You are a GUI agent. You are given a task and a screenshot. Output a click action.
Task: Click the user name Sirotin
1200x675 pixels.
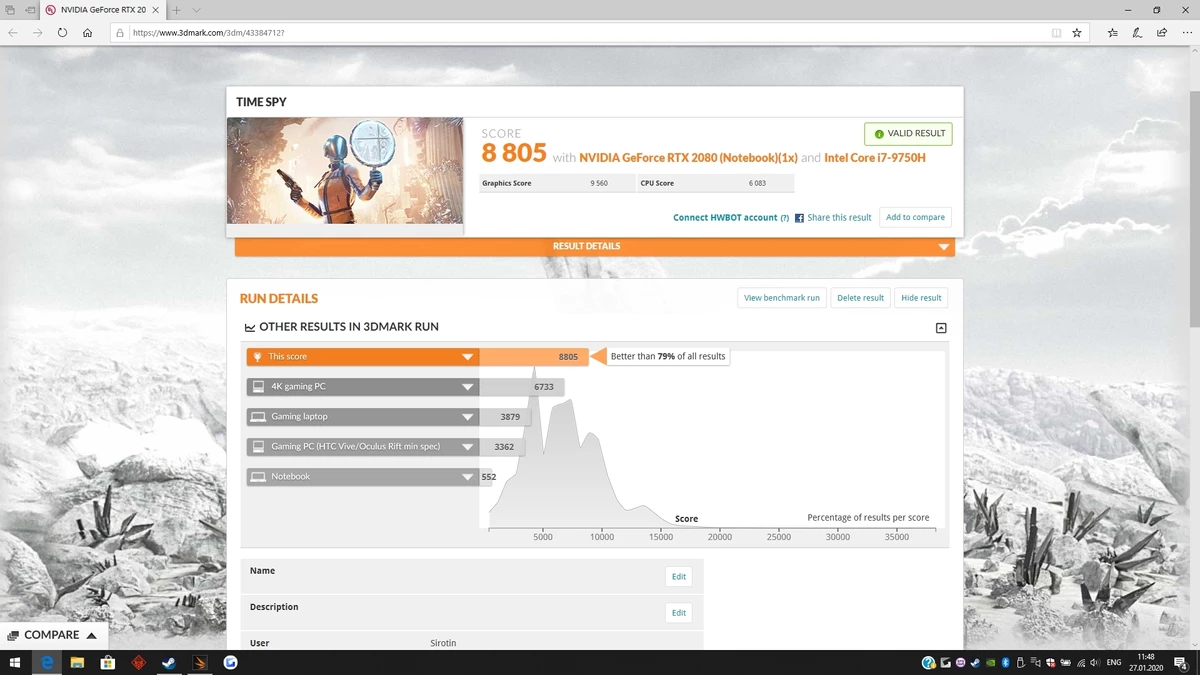coord(443,643)
